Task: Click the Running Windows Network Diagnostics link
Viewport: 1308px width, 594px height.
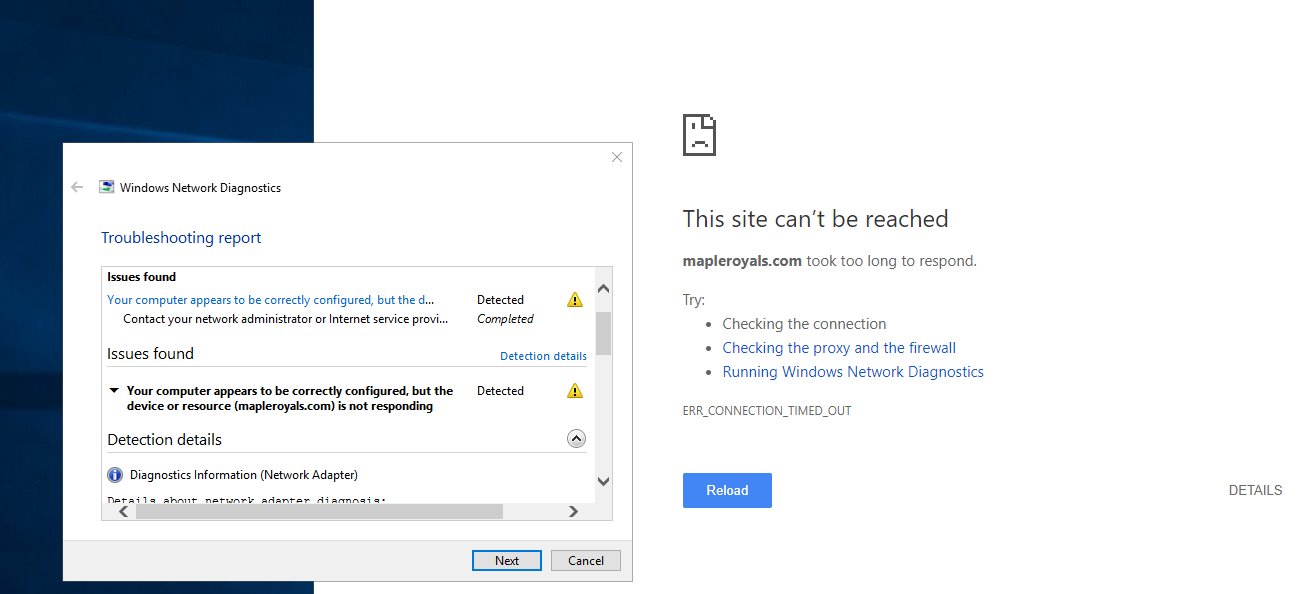Action: (x=853, y=371)
